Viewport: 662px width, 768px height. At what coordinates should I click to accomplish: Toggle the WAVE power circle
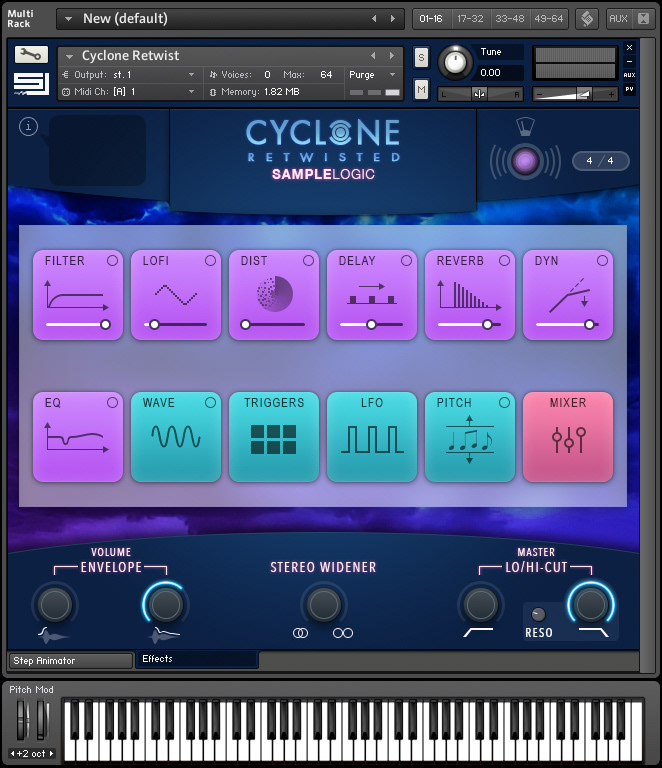coord(210,403)
